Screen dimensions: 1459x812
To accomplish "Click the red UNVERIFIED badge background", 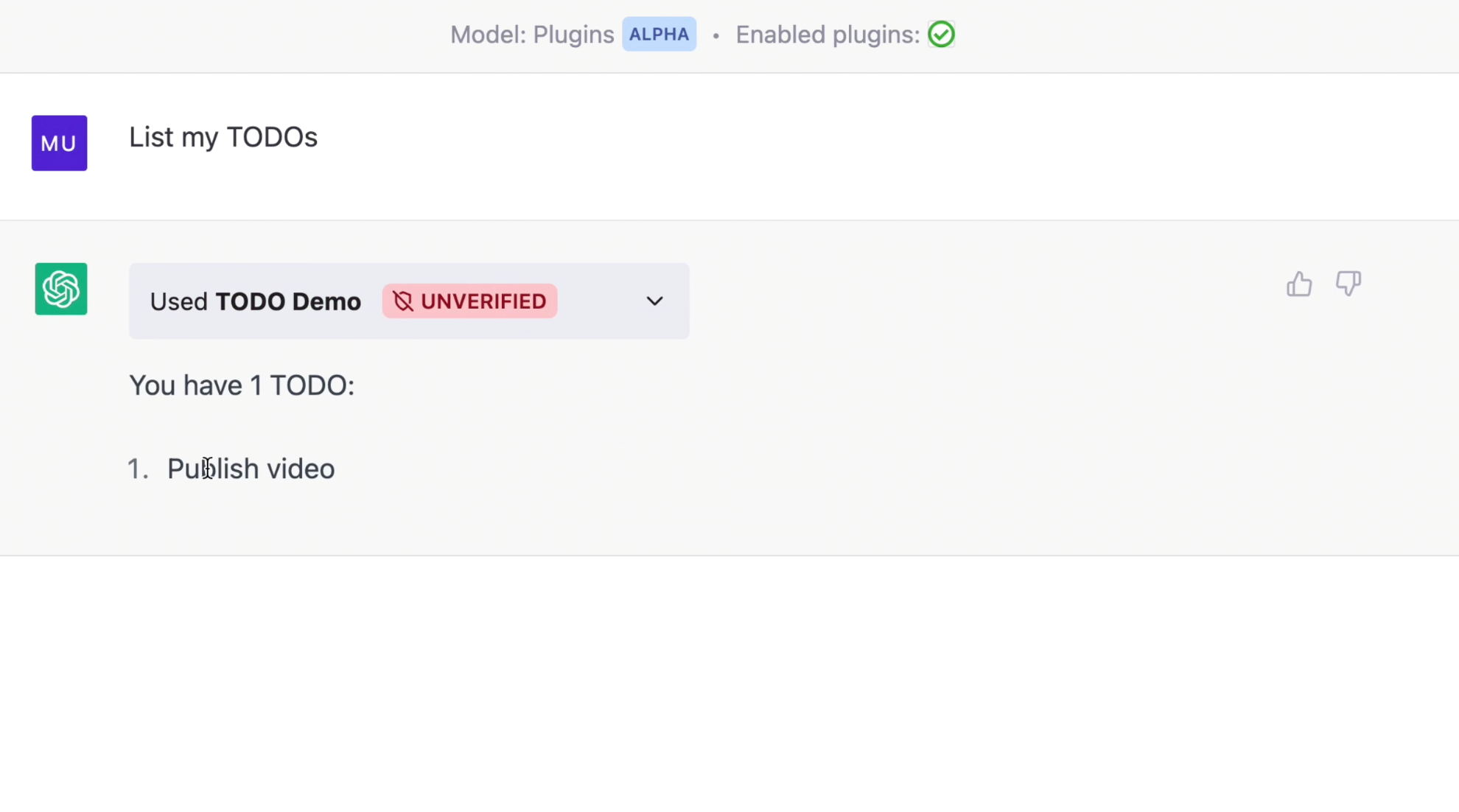I will pyautogui.click(x=469, y=301).
